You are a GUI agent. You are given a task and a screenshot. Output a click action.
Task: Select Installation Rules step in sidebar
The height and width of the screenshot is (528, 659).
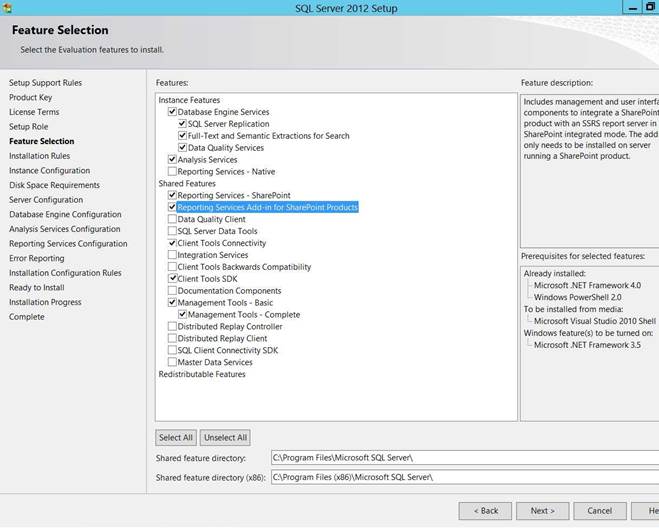[x=40, y=156]
